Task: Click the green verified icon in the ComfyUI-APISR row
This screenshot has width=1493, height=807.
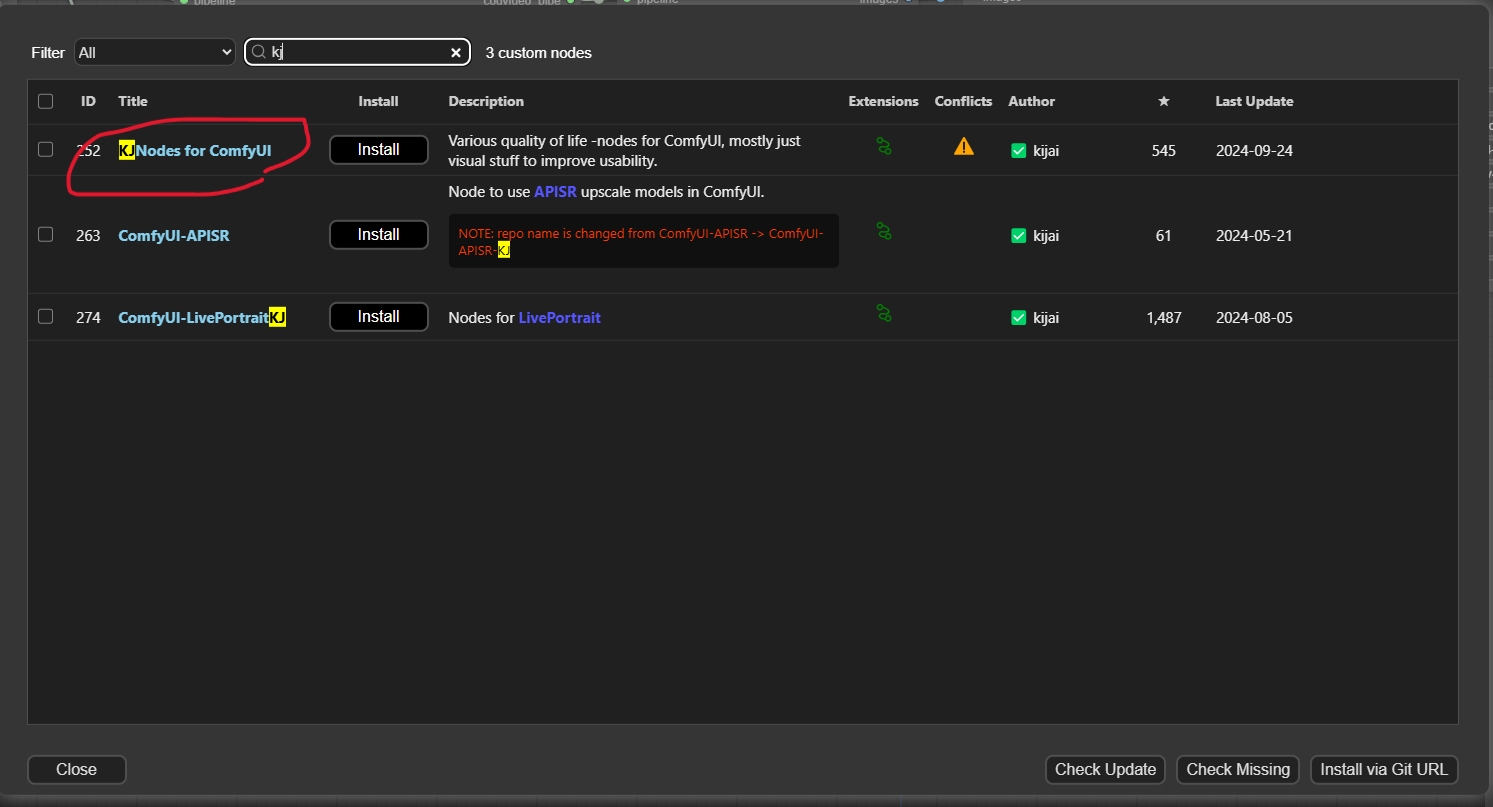Action: tap(1019, 235)
